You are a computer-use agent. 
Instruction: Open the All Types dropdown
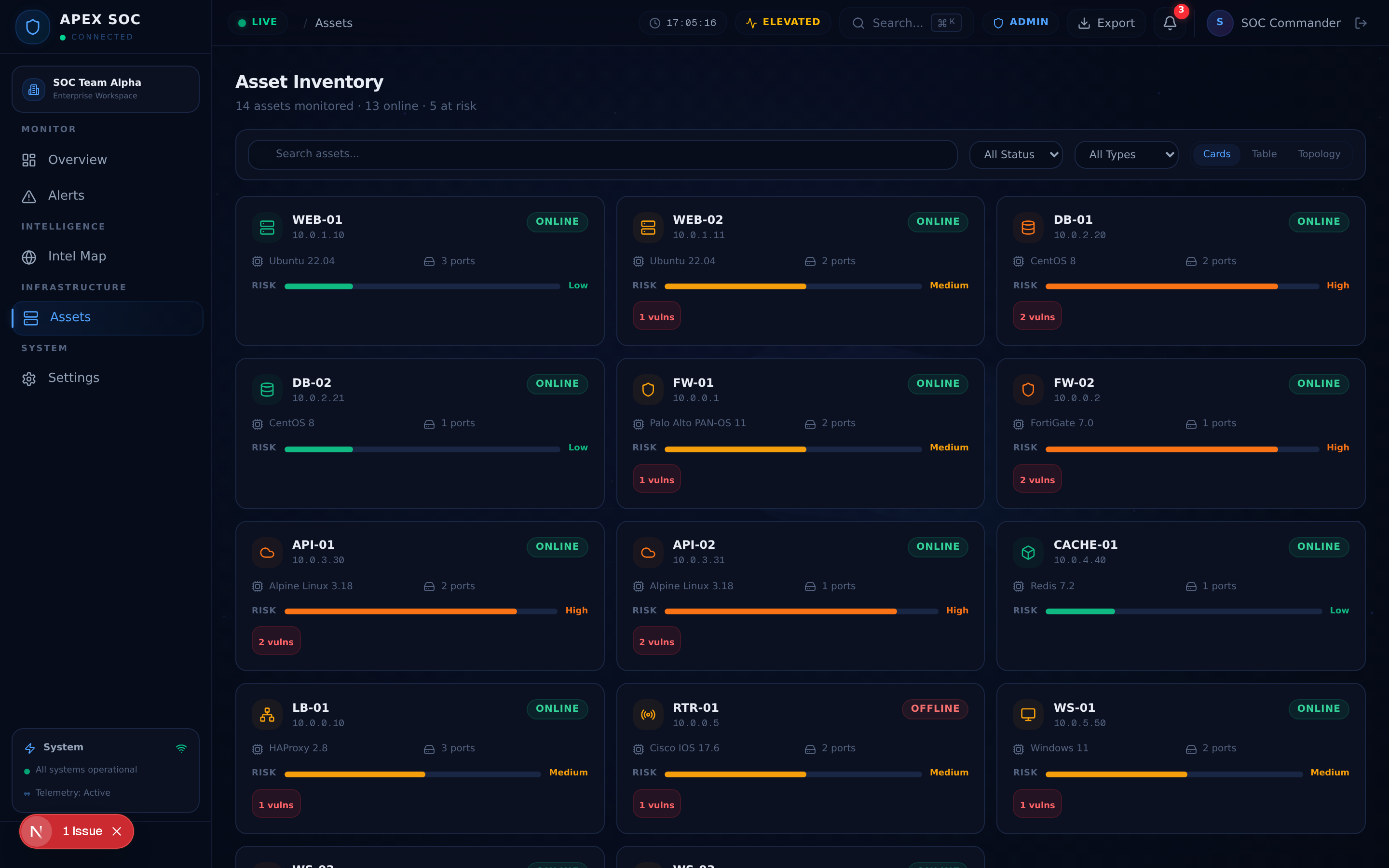(x=1126, y=154)
